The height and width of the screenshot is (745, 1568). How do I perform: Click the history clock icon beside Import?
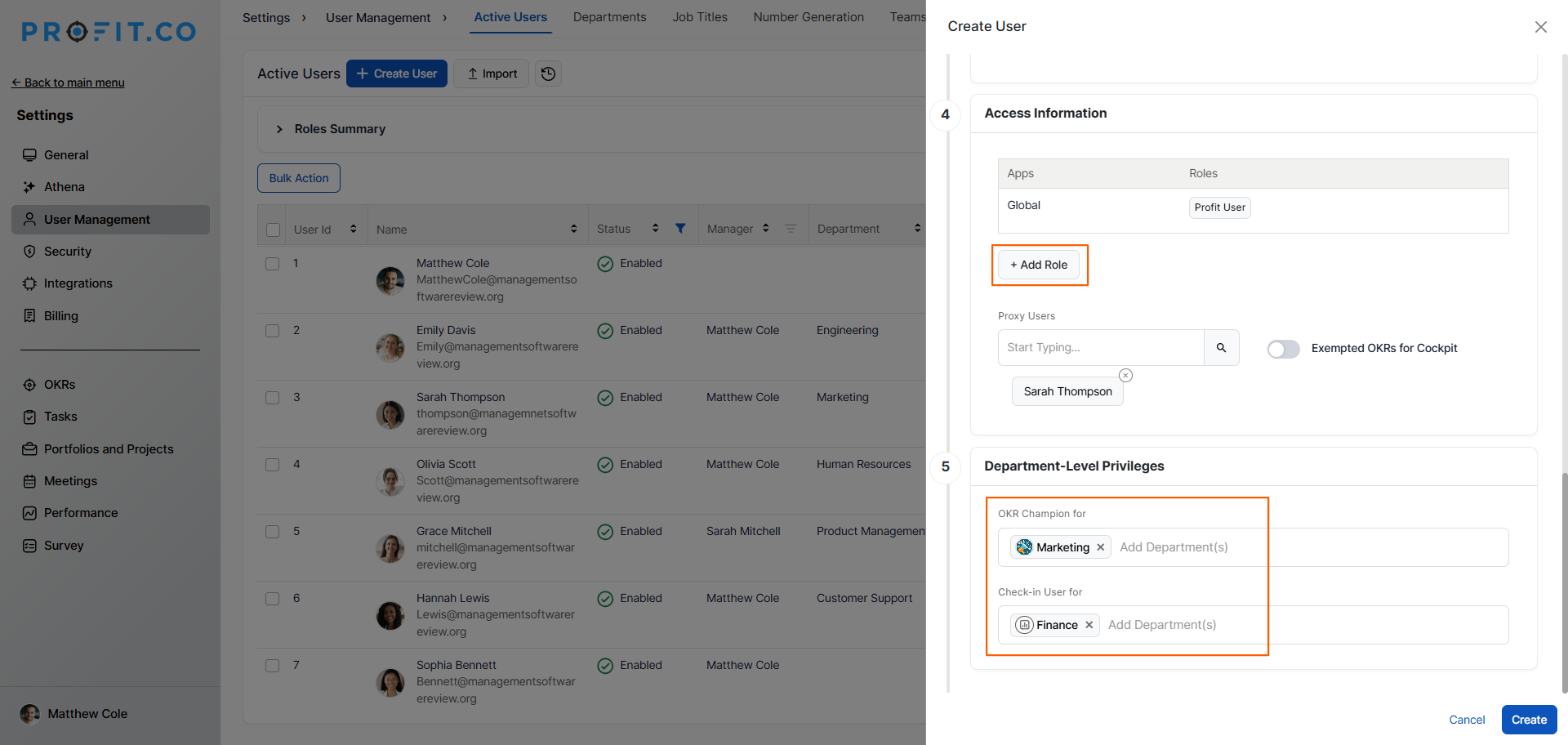click(x=548, y=74)
